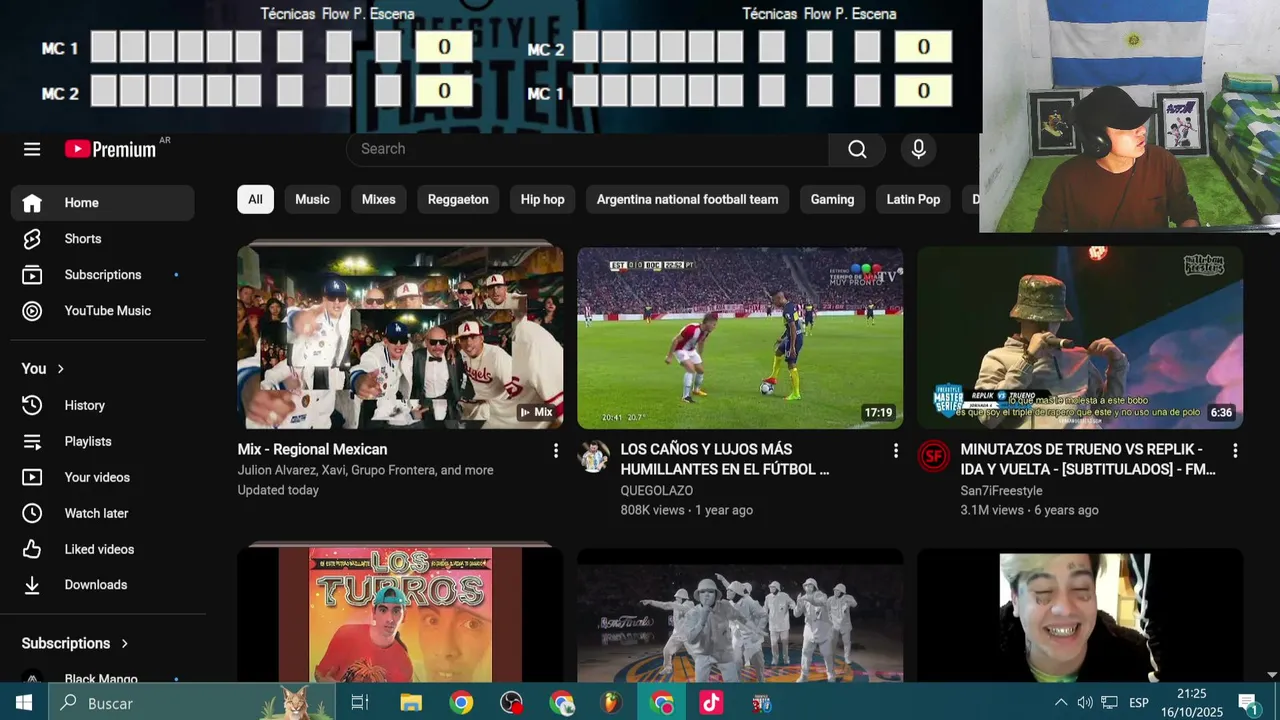Open LOS CAÑOS Y LUJOS video title
The image size is (1280, 720).
coord(725,459)
